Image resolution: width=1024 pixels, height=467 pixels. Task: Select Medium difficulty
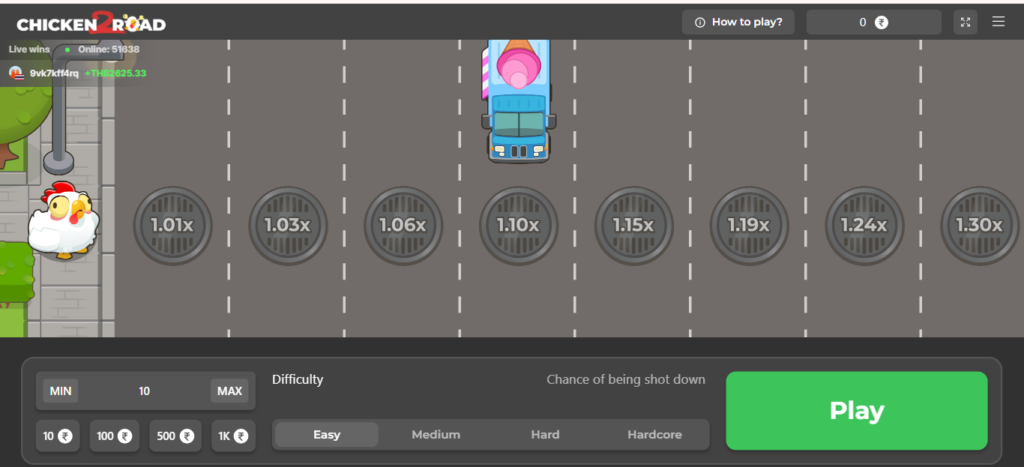click(x=436, y=435)
